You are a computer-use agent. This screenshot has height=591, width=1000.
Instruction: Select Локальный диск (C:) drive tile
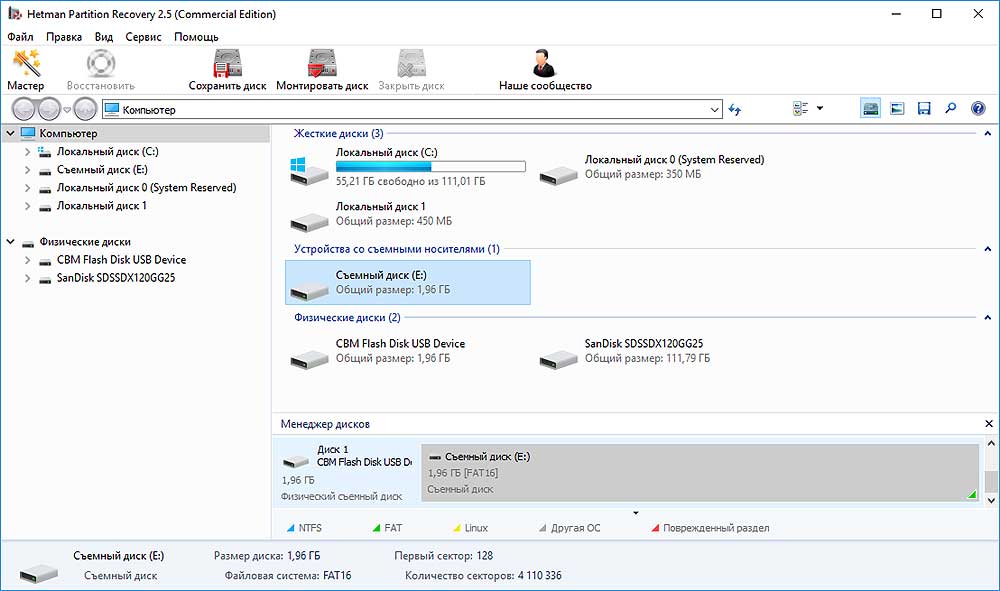tap(408, 166)
